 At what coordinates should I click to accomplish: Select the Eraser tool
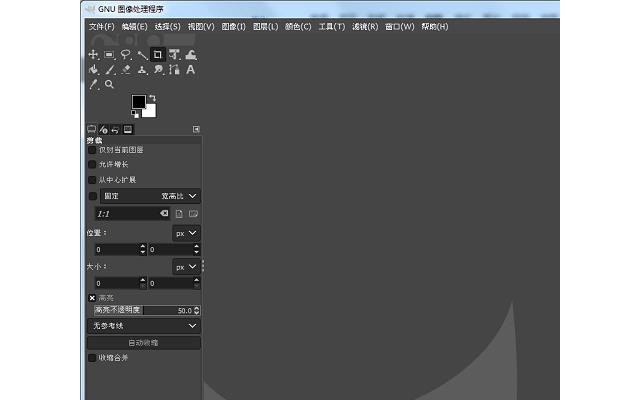pos(126,70)
